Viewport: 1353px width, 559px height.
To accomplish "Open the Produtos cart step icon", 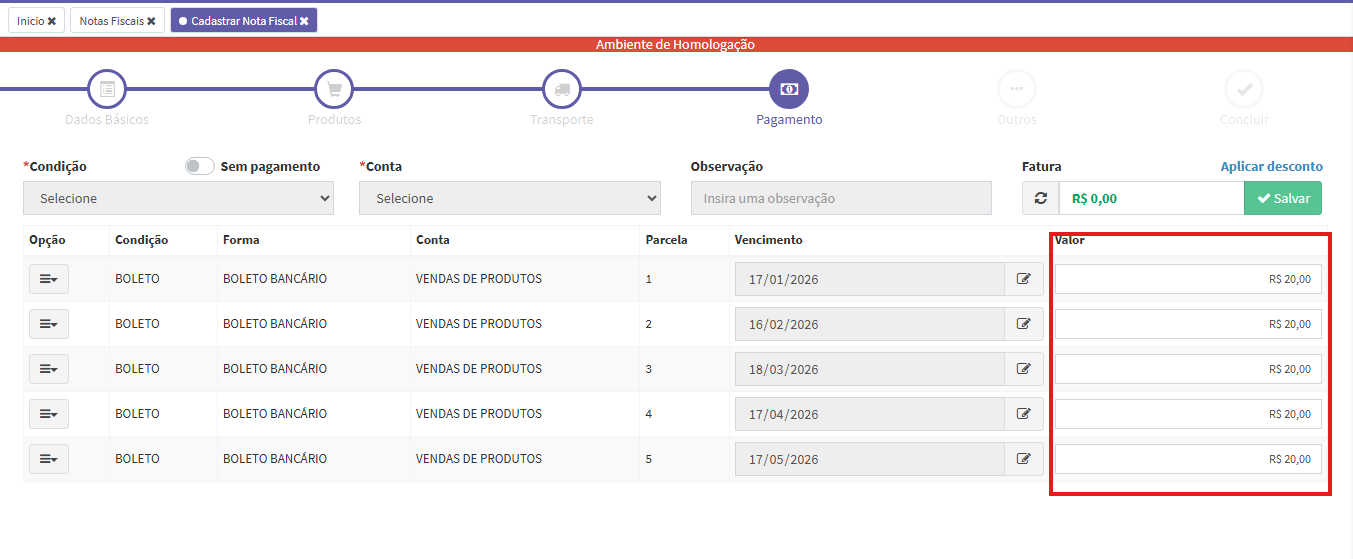I will tap(334, 89).
